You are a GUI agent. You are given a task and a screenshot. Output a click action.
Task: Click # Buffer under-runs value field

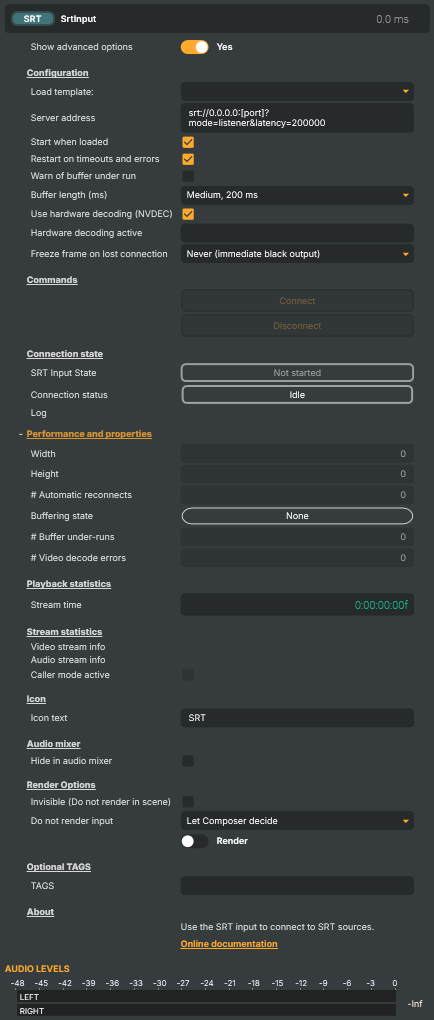pyautogui.click(x=297, y=537)
